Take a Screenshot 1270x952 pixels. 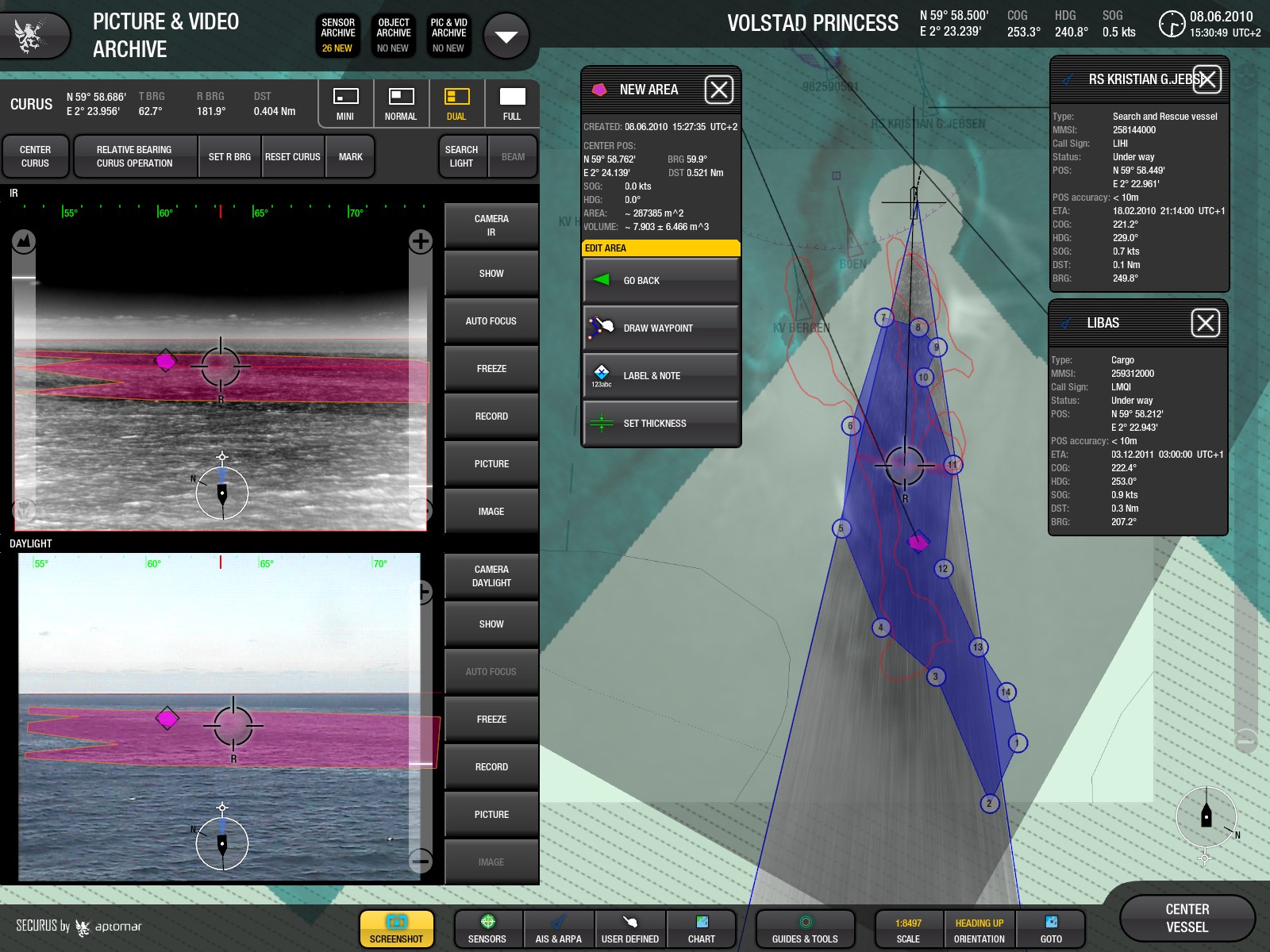(396, 929)
